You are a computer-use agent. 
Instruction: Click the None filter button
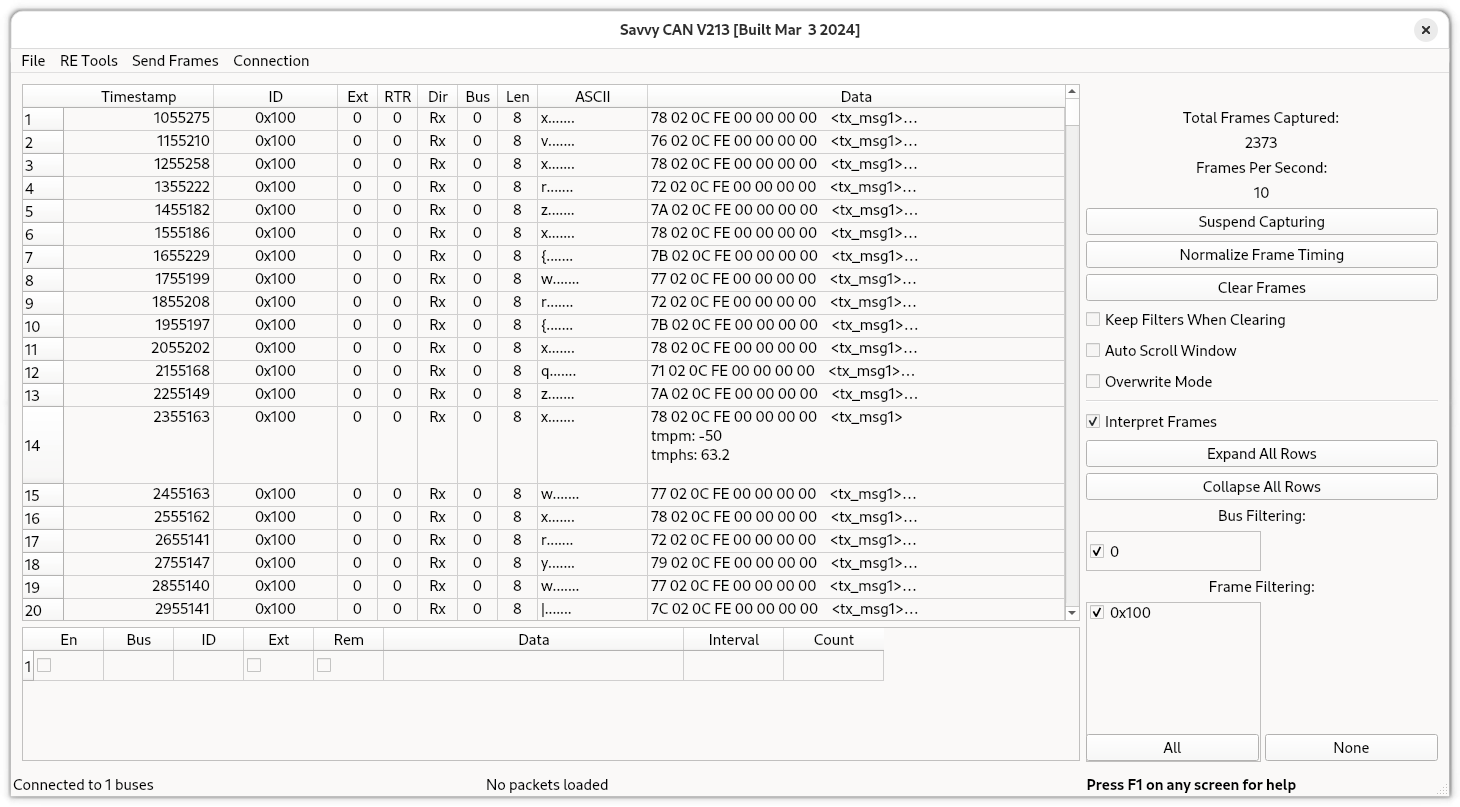[x=1351, y=748]
